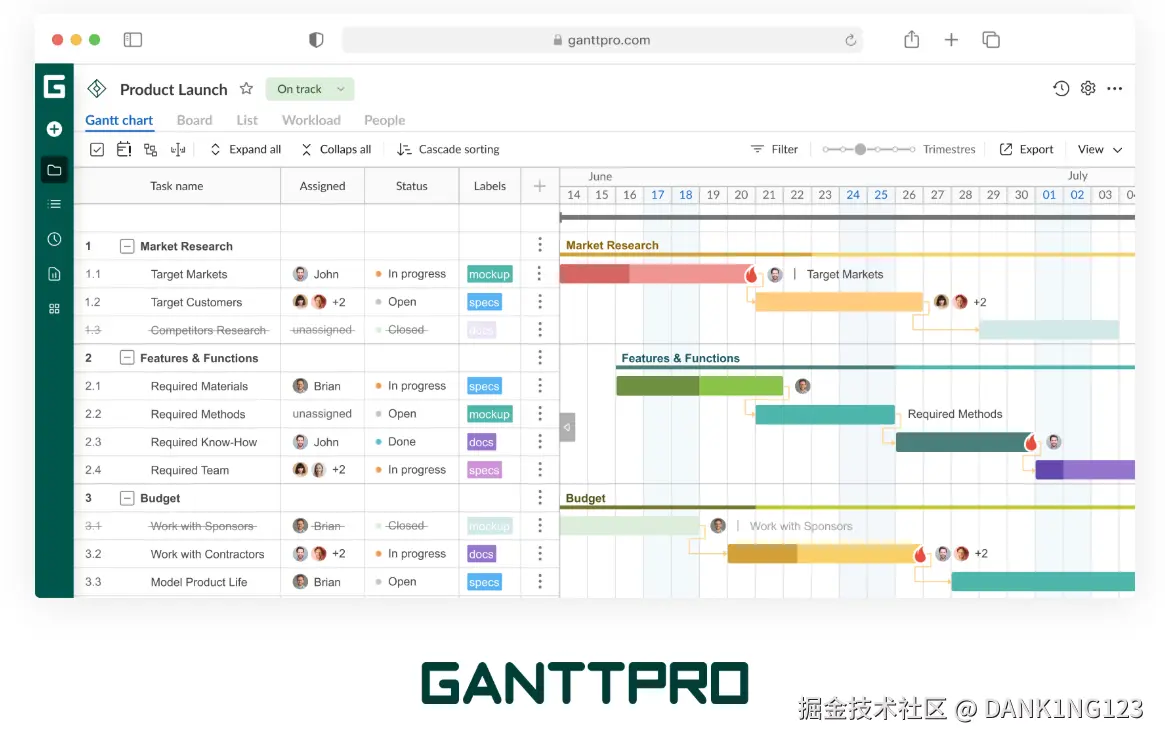Click Target Customers task name
The height and width of the screenshot is (744, 1165).
tap(196, 303)
